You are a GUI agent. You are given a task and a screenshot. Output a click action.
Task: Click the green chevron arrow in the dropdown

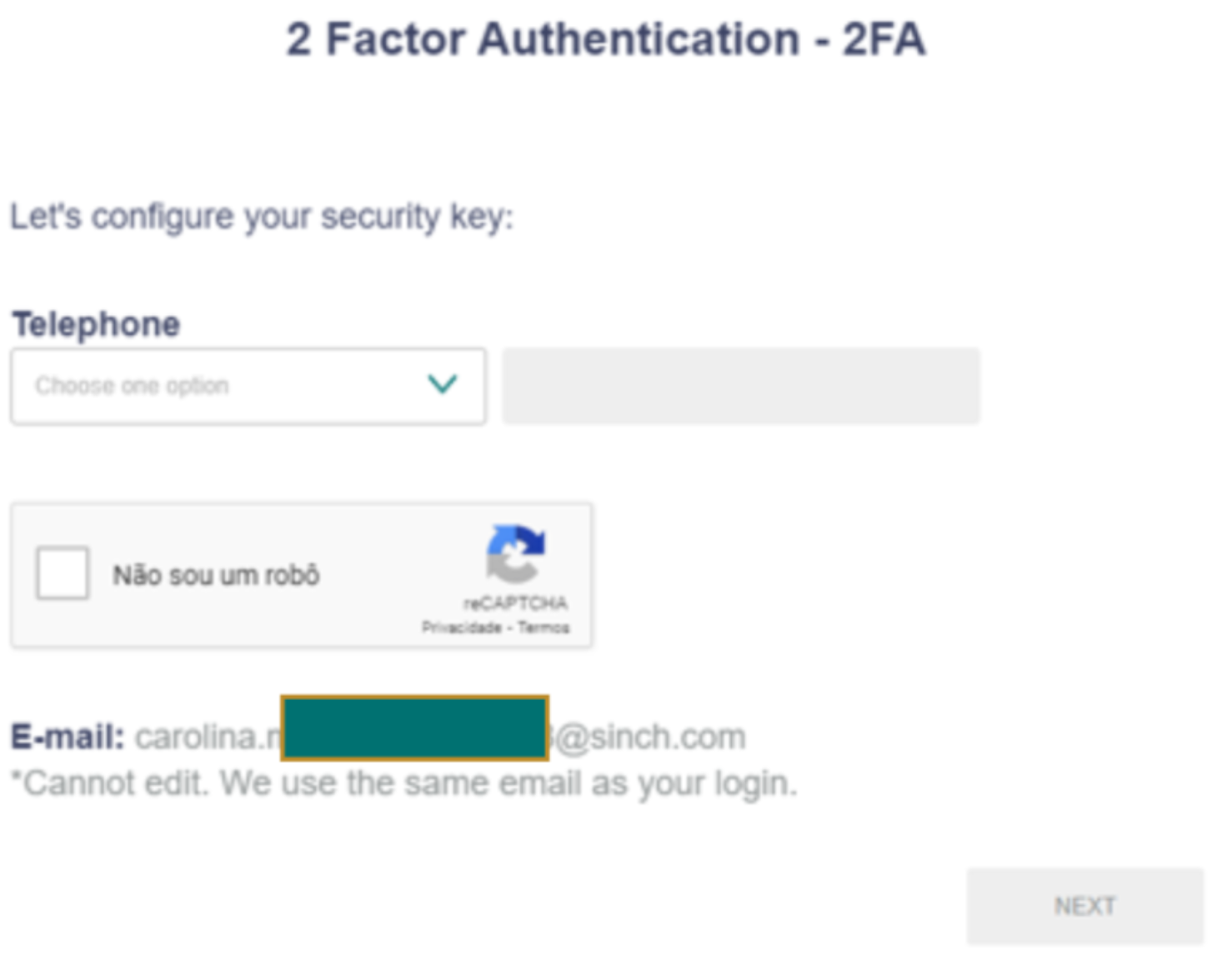pos(442,384)
